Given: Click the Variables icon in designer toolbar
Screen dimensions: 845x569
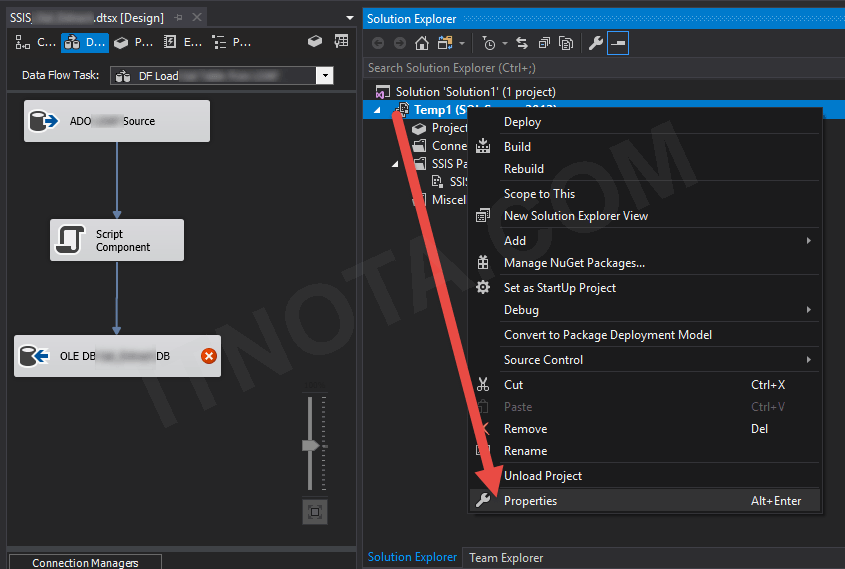Looking at the screenshot, I should 341,42.
